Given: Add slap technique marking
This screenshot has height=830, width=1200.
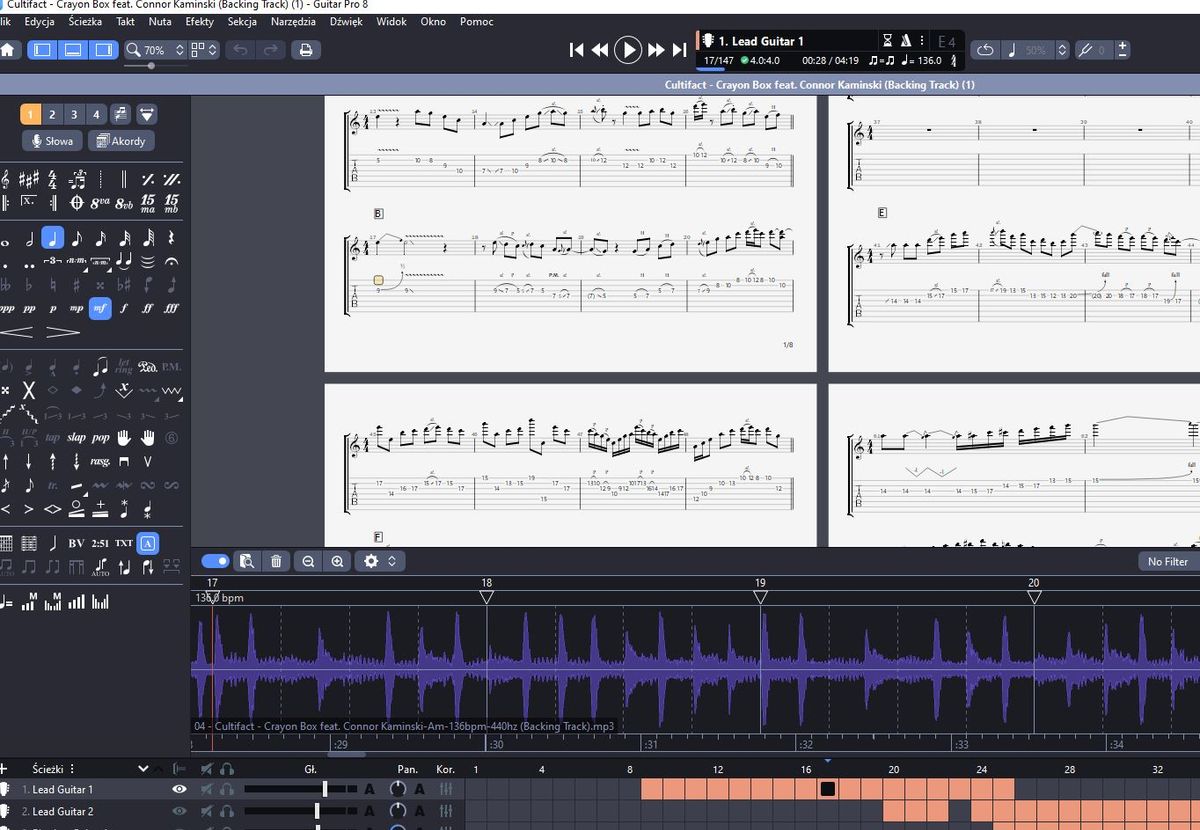Looking at the screenshot, I should coord(76,437).
